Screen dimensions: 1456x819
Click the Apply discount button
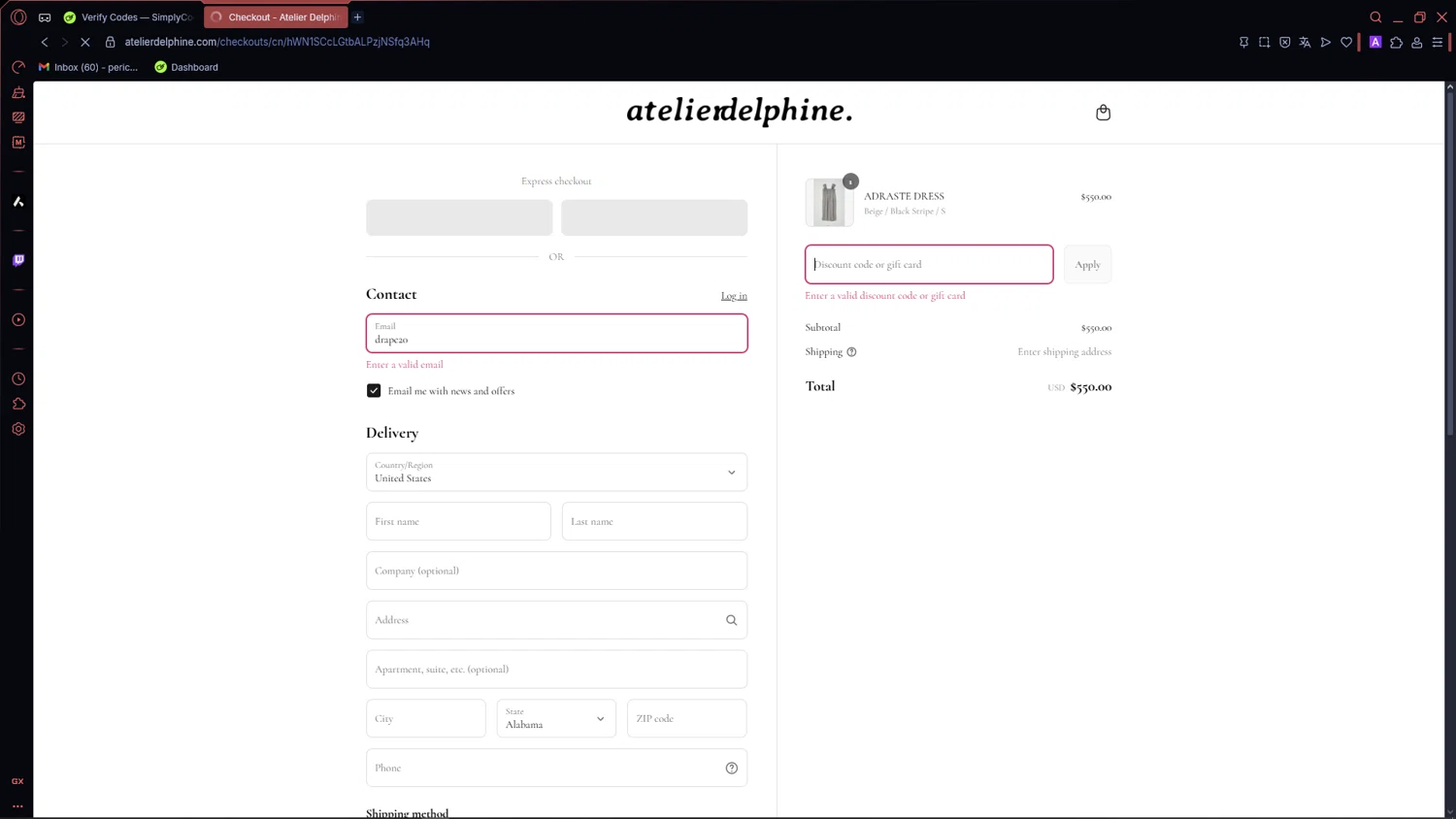1087,265
